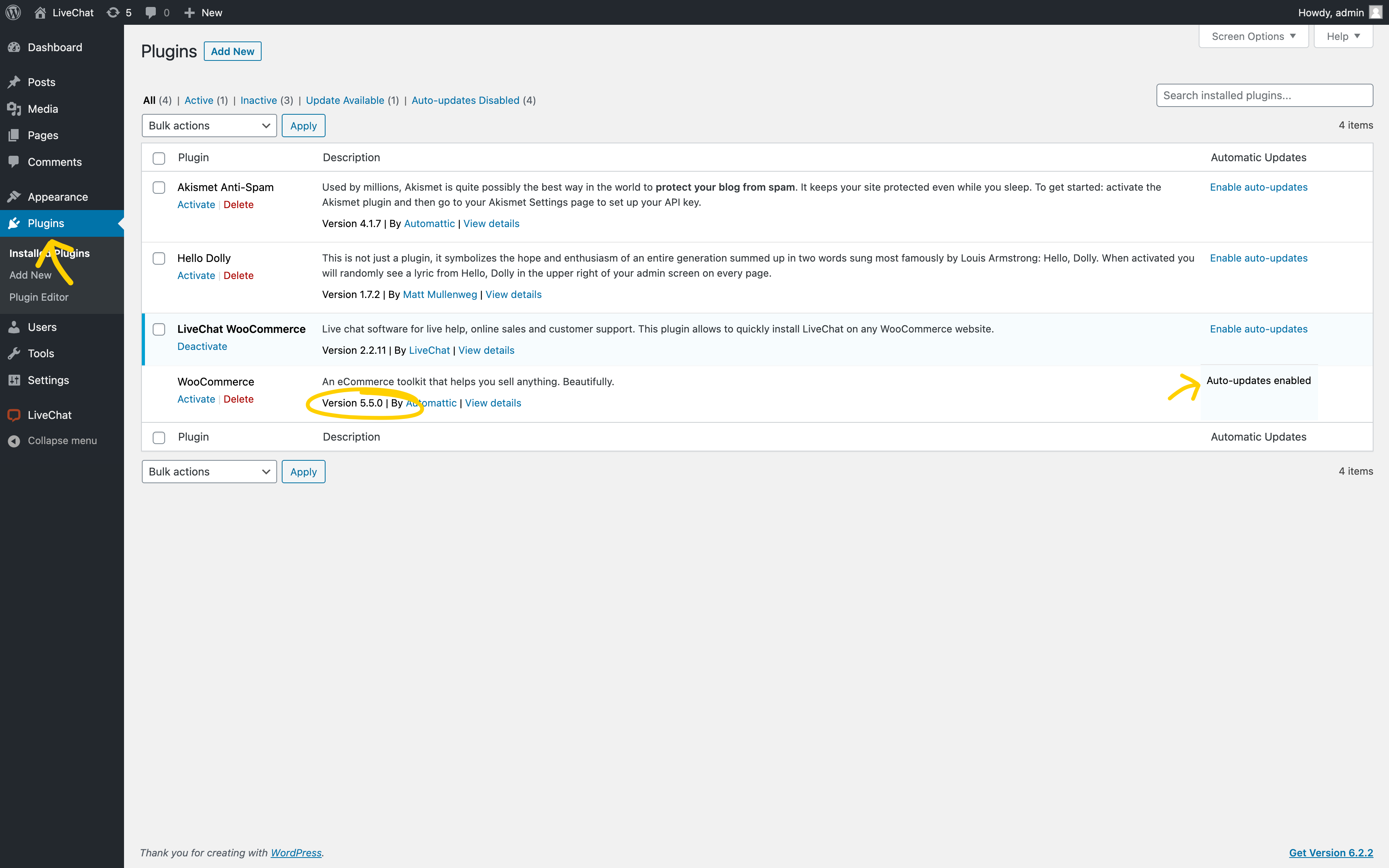The width and height of the screenshot is (1389, 868).
Task: Click the Tools wrench icon
Action: pyautogui.click(x=14, y=354)
